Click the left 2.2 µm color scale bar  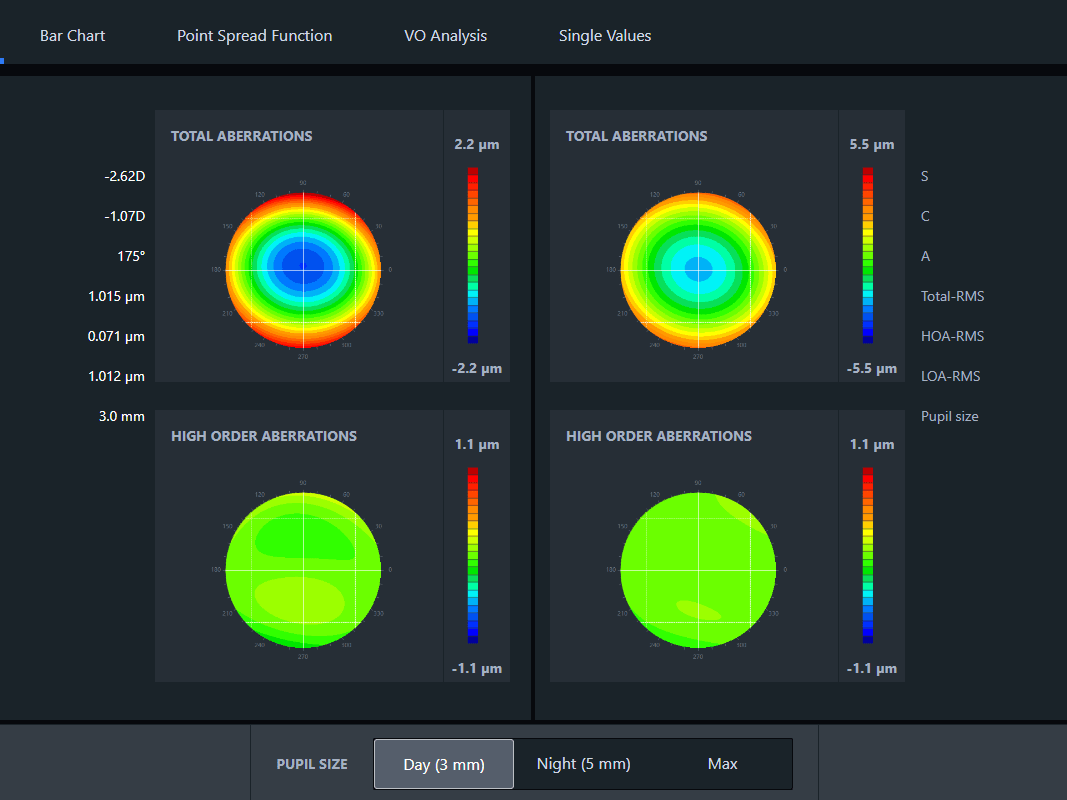(x=473, y=256)
